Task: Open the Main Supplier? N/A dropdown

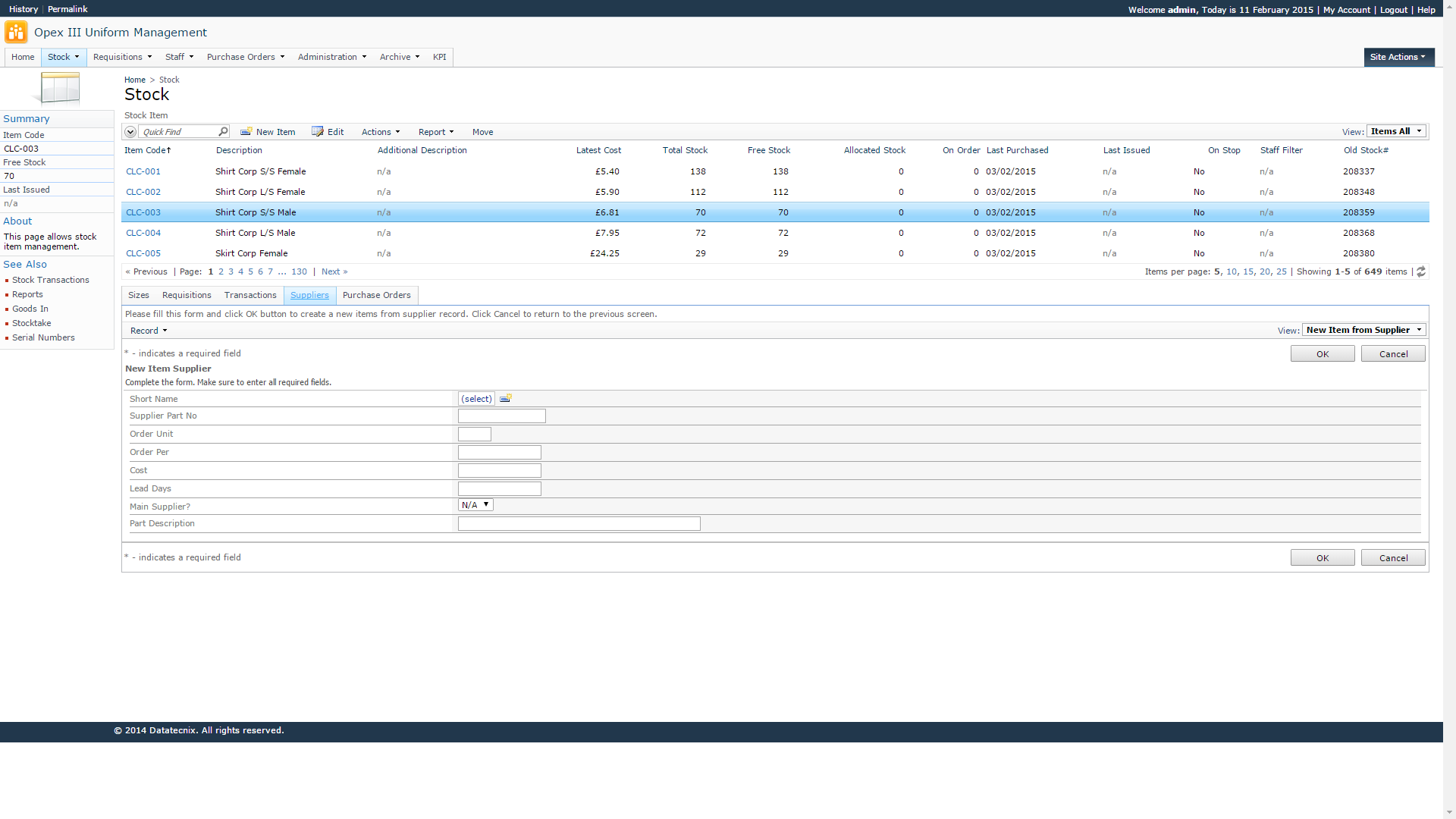Action: 475,505
